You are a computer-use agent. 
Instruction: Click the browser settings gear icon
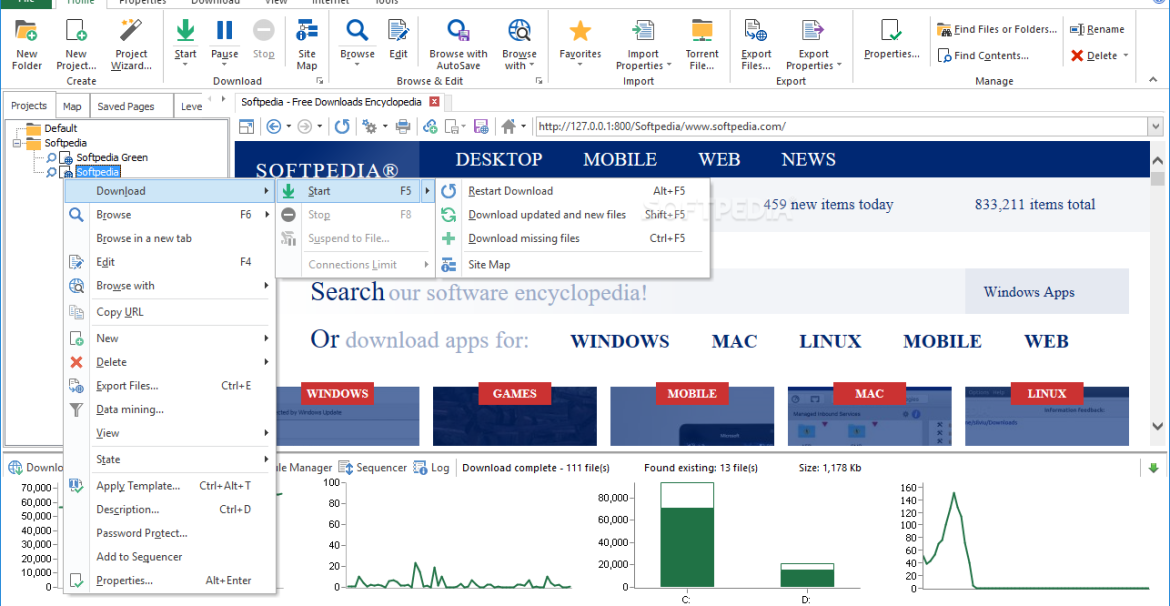coord(369,127)
